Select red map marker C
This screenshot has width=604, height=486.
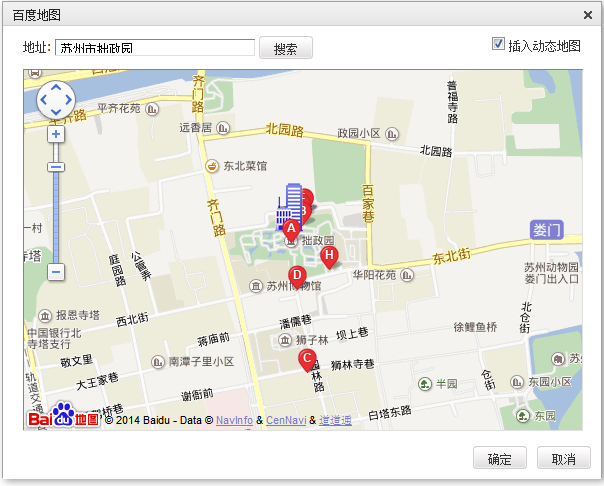pos(307,358)
